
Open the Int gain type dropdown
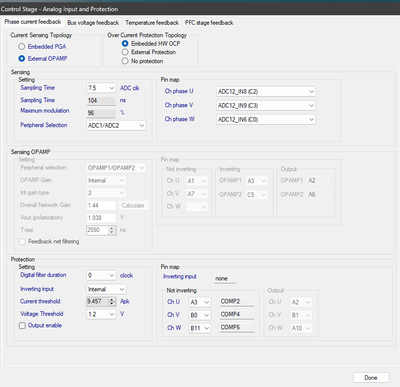tap(106, 193)
